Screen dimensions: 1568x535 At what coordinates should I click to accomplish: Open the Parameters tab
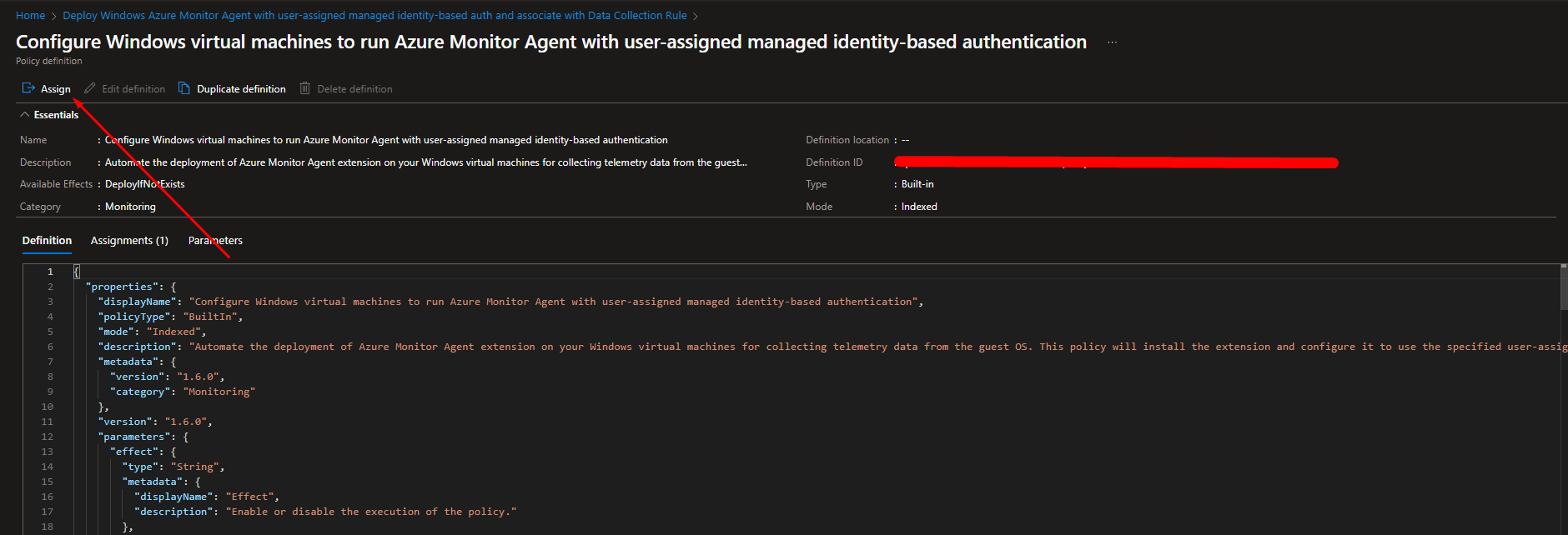pos(215,241)
